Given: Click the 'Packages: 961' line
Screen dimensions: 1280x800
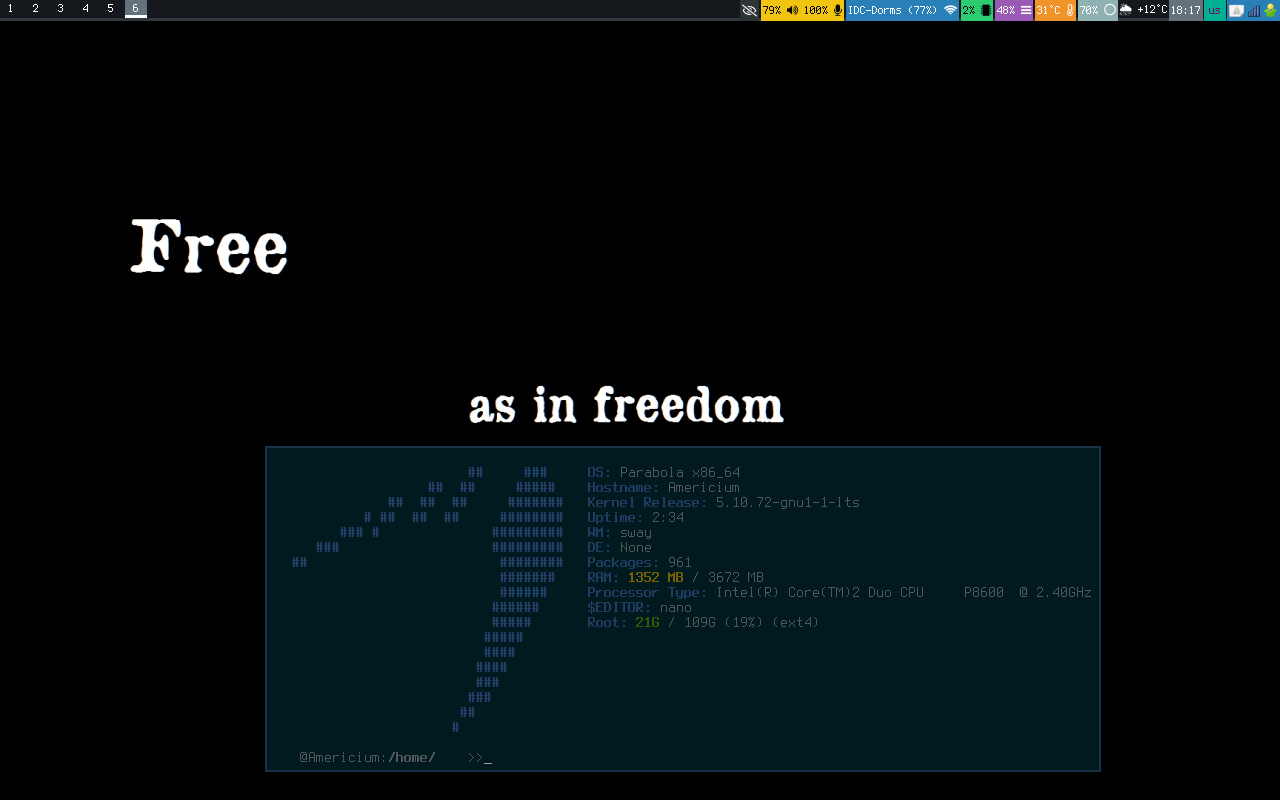Looking at the screenshot, I should 640,563.
